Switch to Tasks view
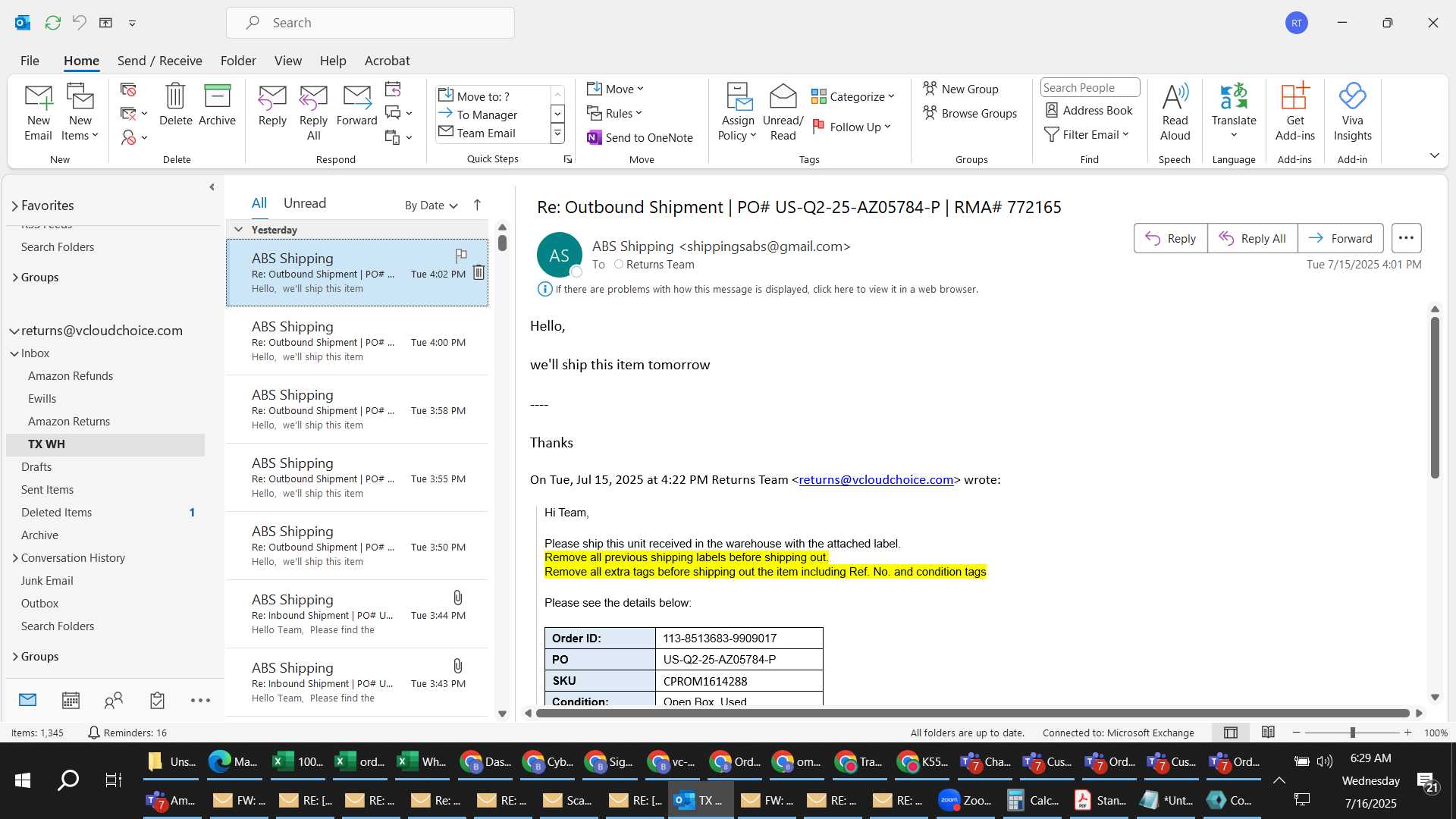The height and width of the screenshot is (819, 1456). (157, 700)
